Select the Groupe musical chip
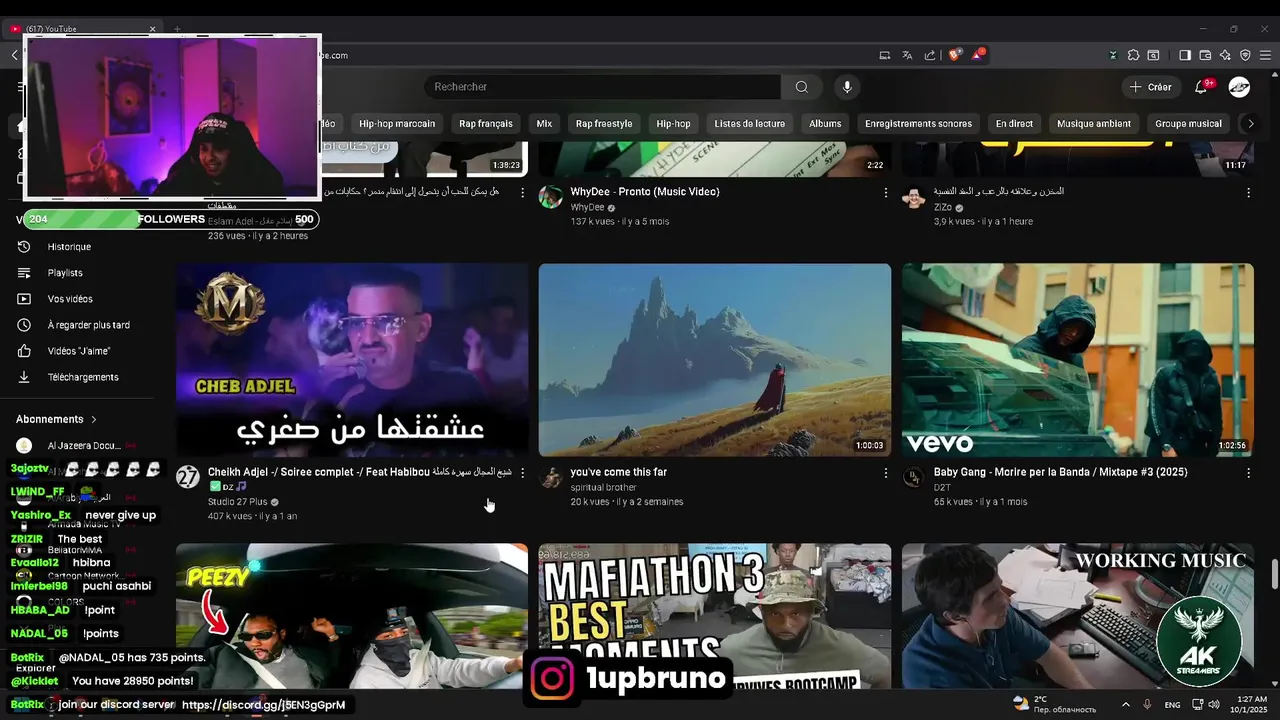This screenshot has width=1280, height=720. coord(1188,124)
